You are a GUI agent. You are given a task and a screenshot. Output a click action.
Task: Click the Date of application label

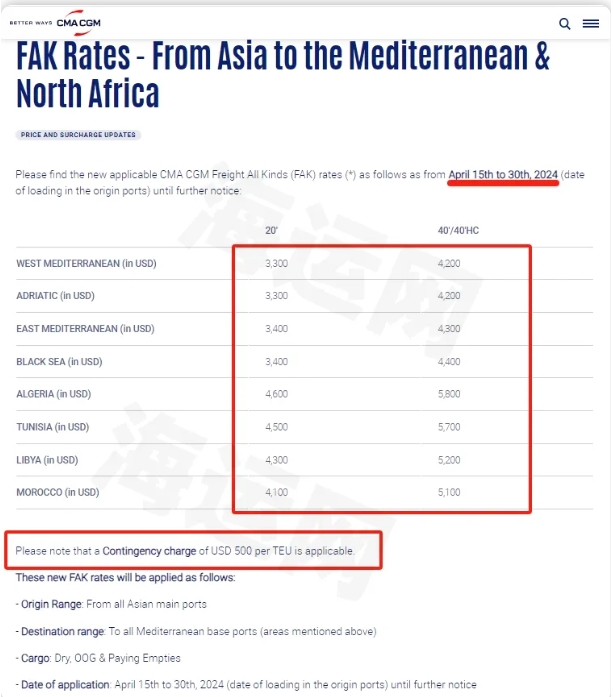(x=65, y=685)
